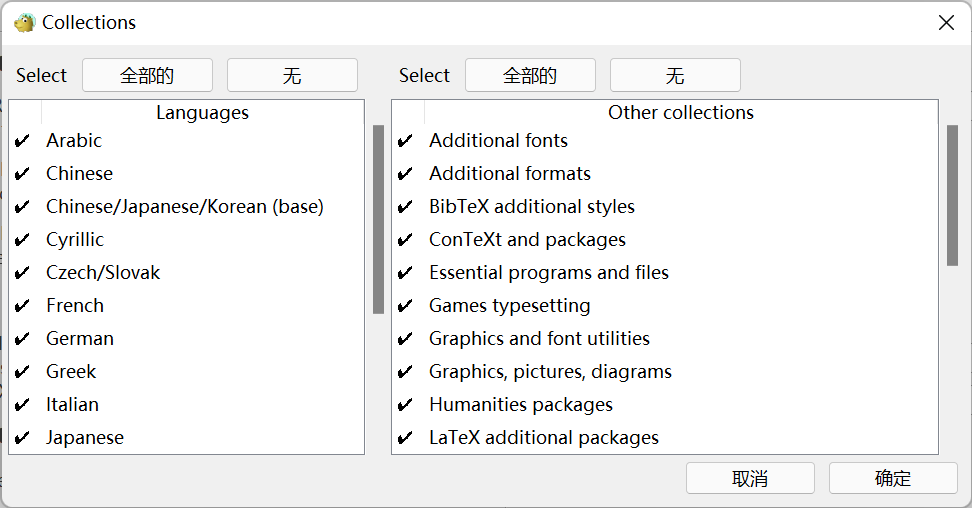Select the Japanese row text
Screen dimensions: 972x508
point(85,437)
